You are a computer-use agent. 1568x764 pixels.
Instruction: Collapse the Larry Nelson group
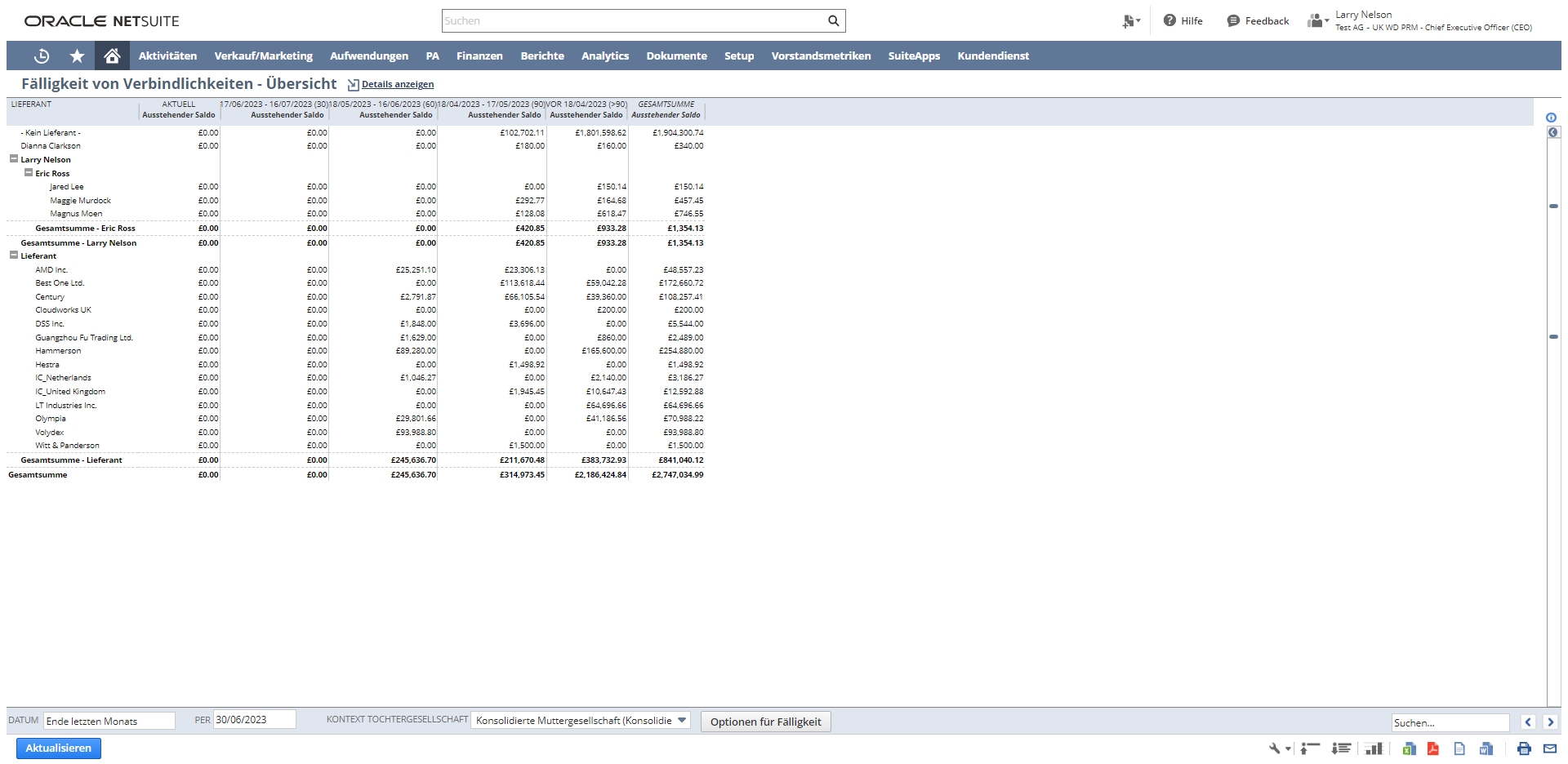click(x=14, y=159)
